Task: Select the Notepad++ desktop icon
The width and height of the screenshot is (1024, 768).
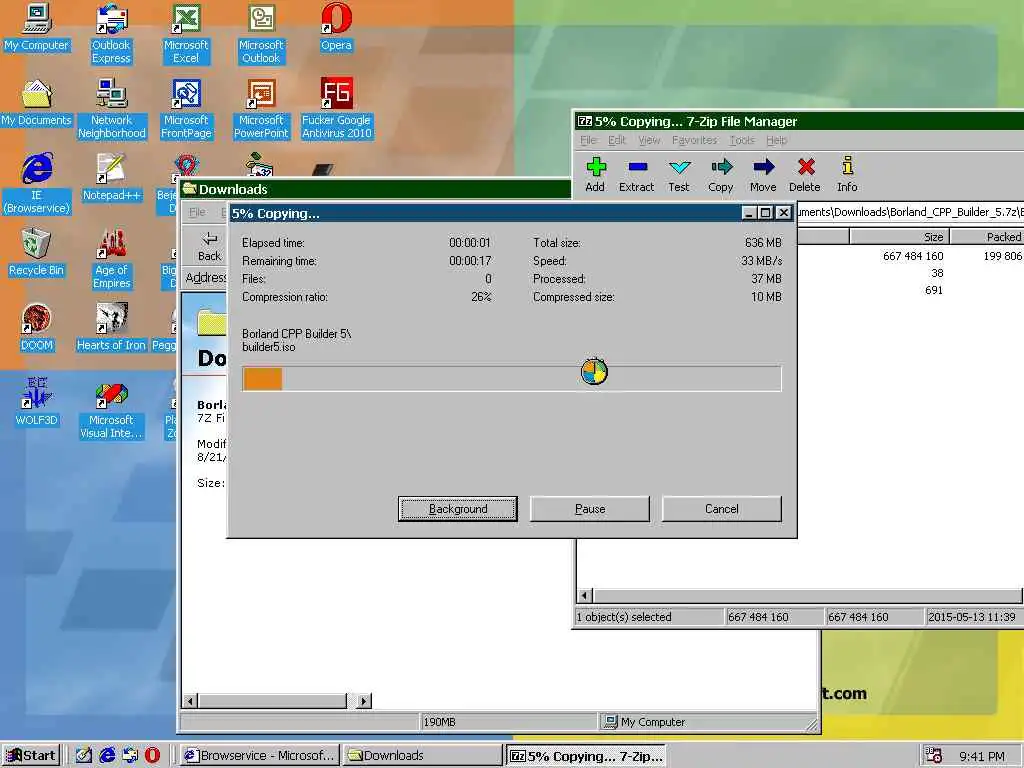Action: point(111,178)
